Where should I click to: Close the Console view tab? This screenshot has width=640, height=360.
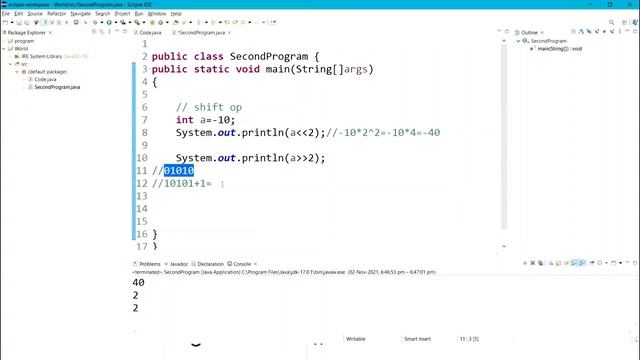coord(256,264)
